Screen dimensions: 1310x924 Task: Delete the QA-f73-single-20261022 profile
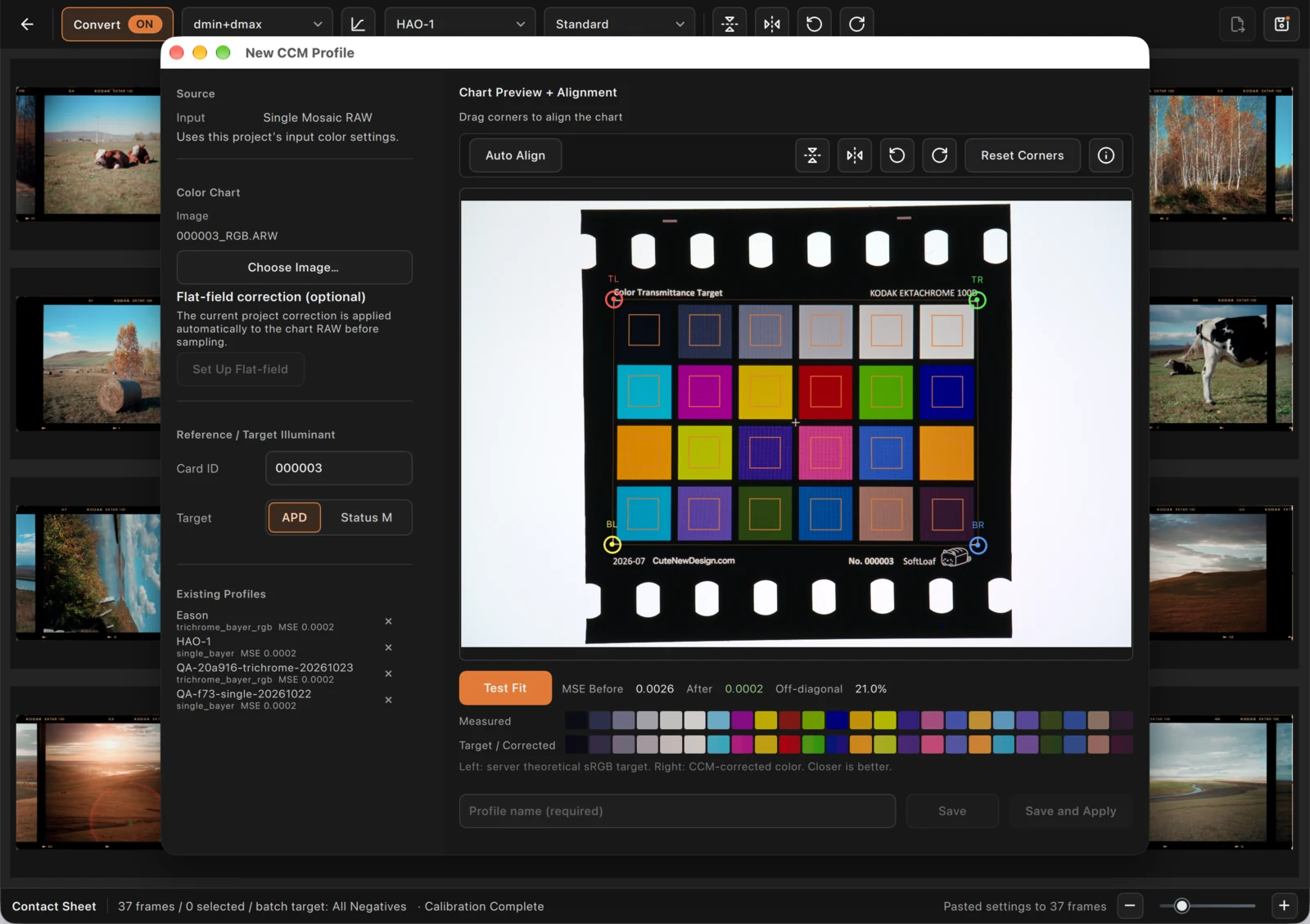[389, 700]
